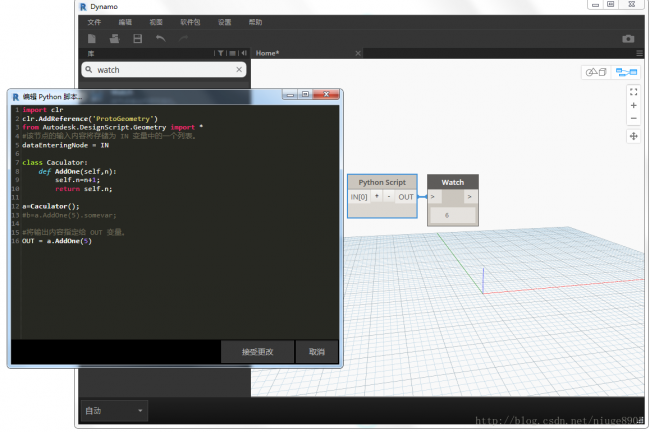Screen dimensions: 650x432
Task: Add input port on Python Script node
Action: click(376, 197)
